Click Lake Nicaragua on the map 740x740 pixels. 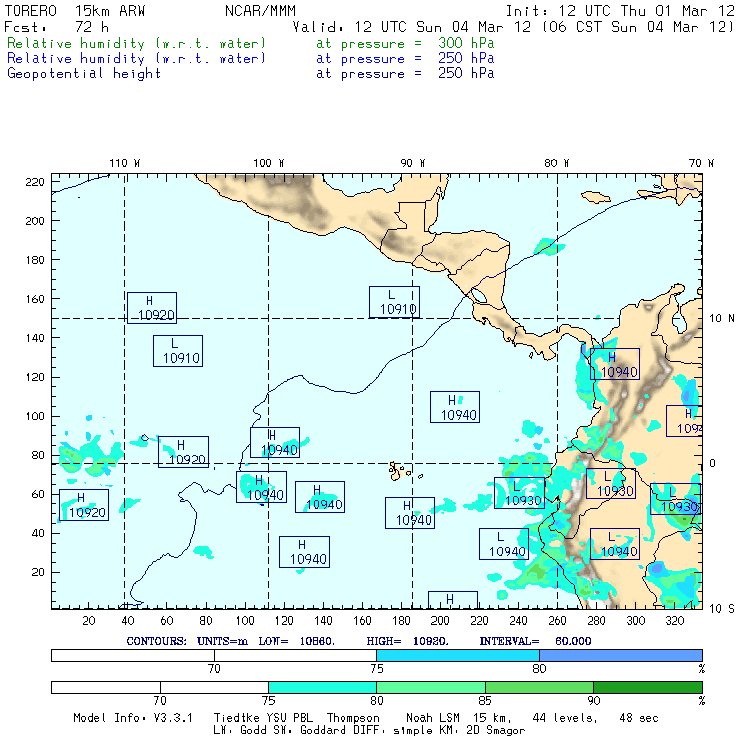coord(479,296)
